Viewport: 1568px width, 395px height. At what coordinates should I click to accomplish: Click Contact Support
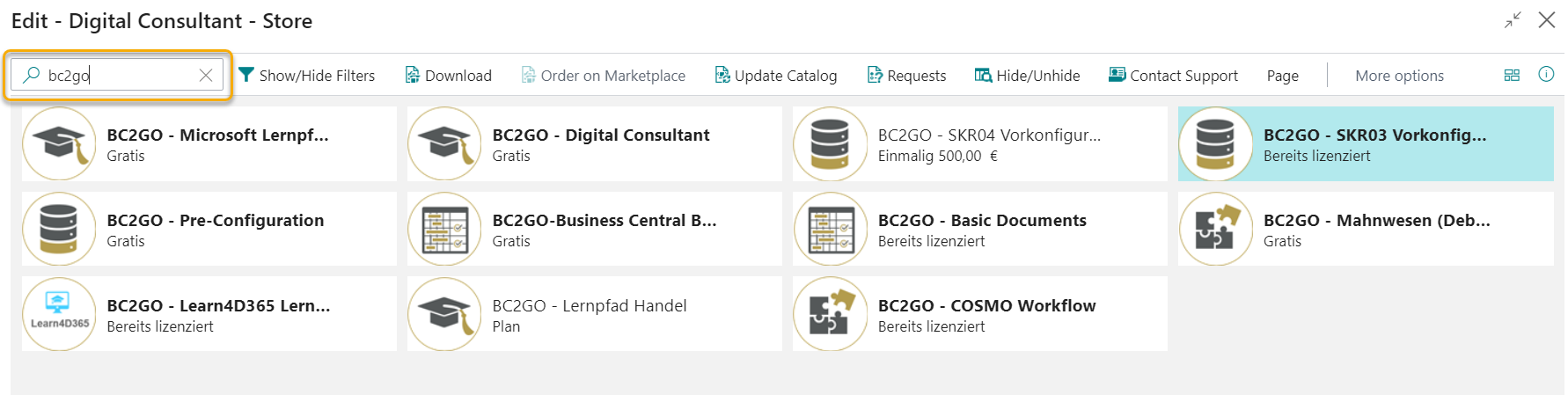click(1173, 76)
